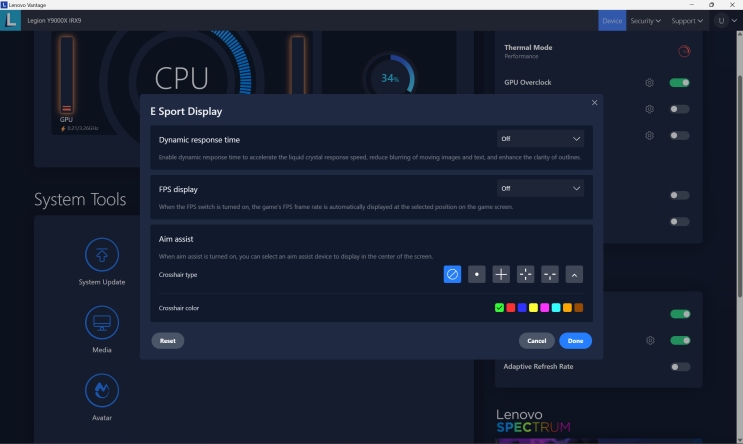The height and width of the screenshot is (444, 743).
Task: Expand the Dynamic response time dropdown
Action: [540, 139]
